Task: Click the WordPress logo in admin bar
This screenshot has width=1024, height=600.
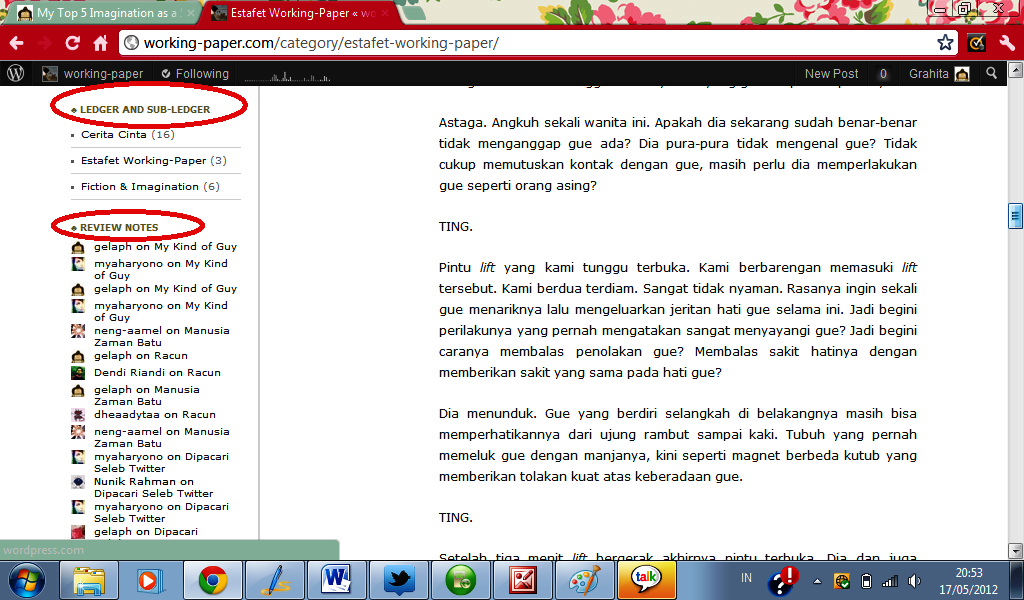Action: 15,73
